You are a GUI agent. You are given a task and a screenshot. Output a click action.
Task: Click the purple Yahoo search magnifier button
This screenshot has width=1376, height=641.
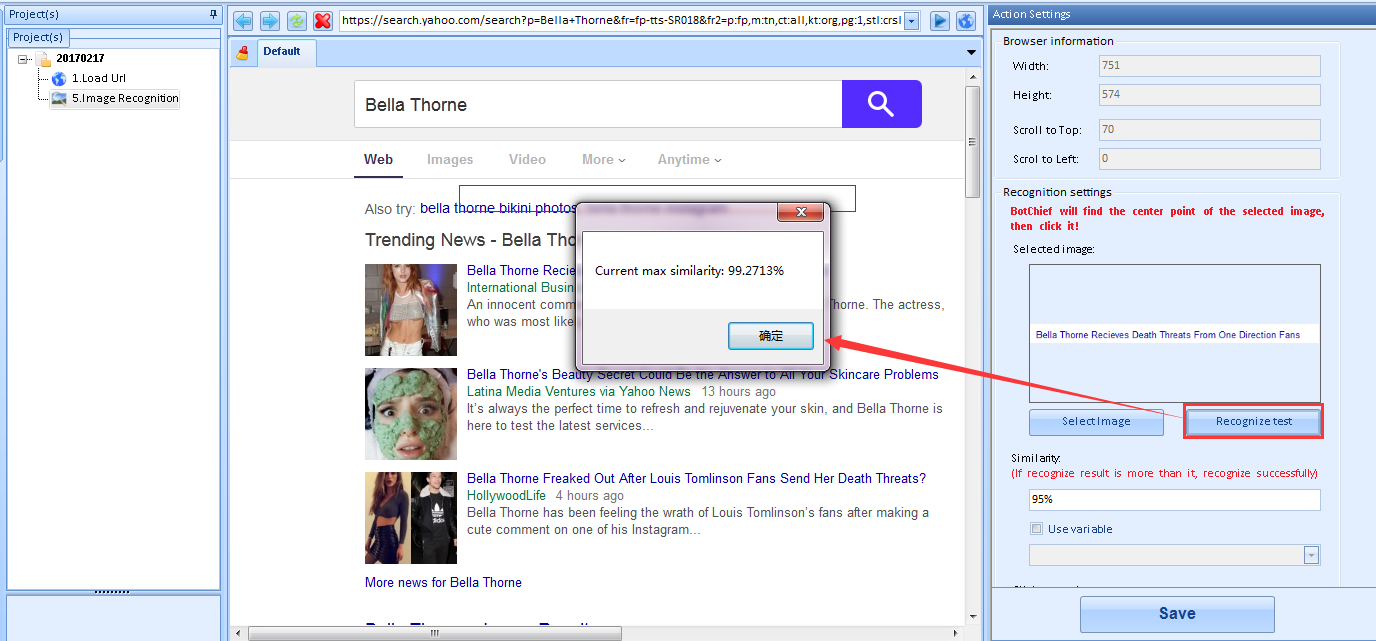coord(881,104)
